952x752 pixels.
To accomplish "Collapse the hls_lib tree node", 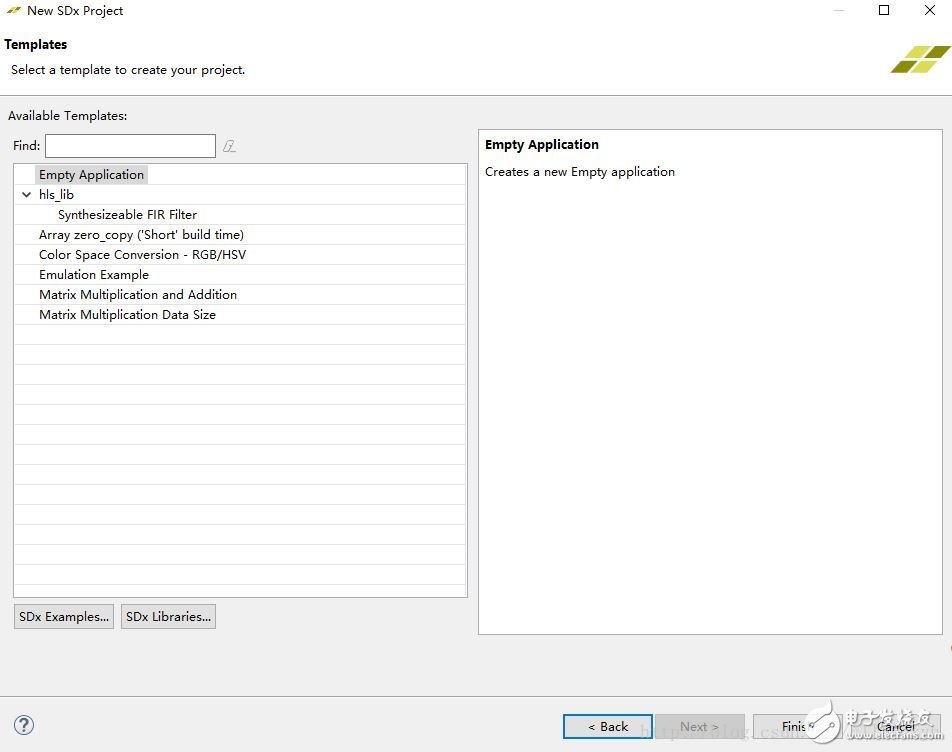I will 26,195.
